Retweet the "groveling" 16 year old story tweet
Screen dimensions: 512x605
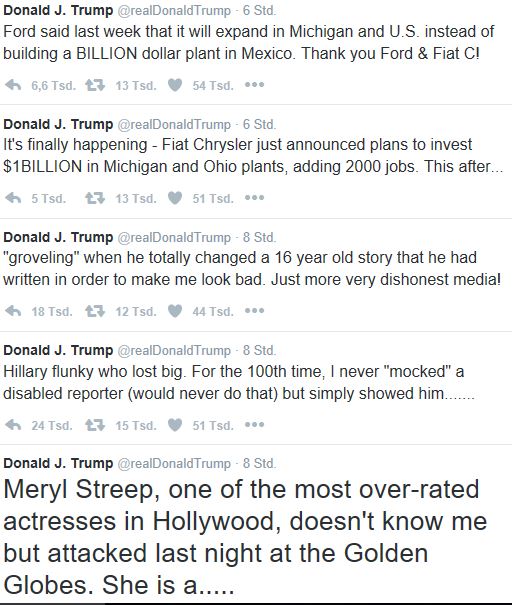pyautogui.click(x=95, y=311)
